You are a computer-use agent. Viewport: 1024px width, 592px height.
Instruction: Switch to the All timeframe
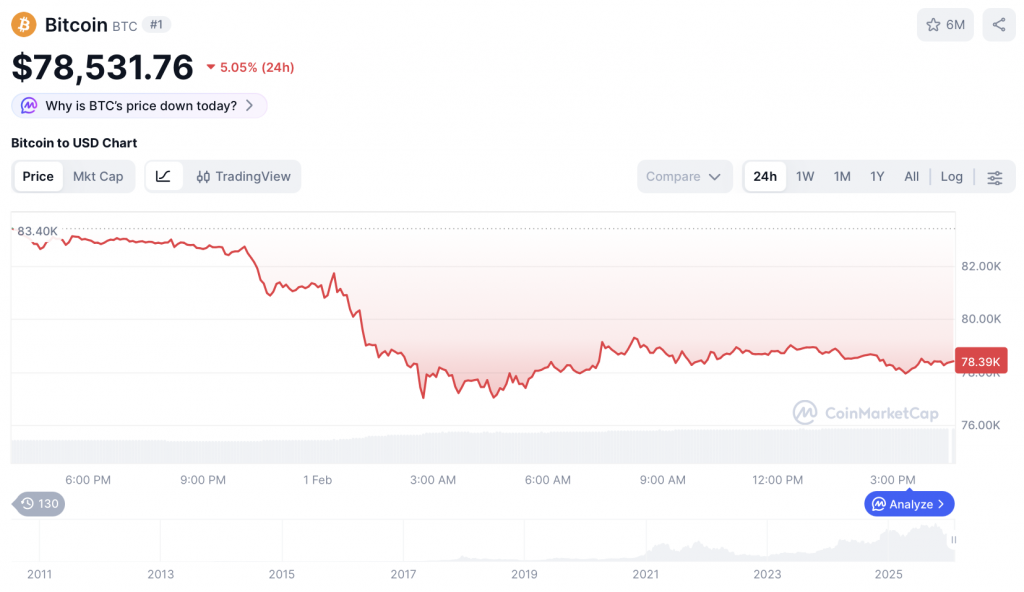click(x=911, y=176)
